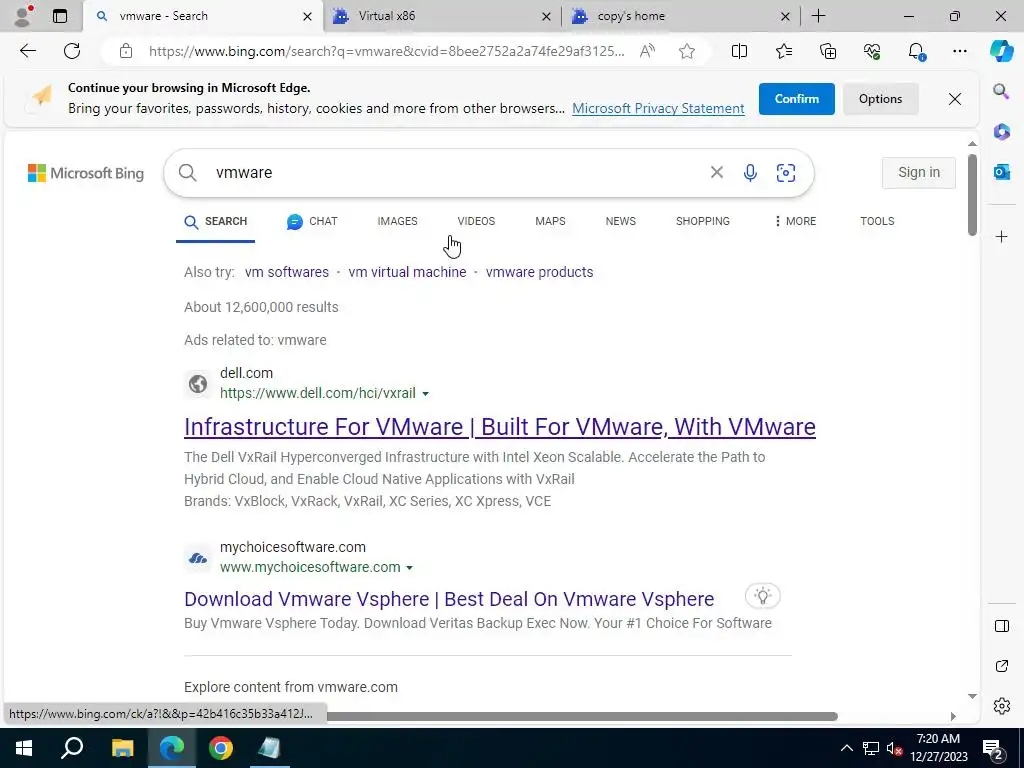Screen dimensions: 1024x768
Task: Open the Windows Start menu
Action: pos(24,748)
